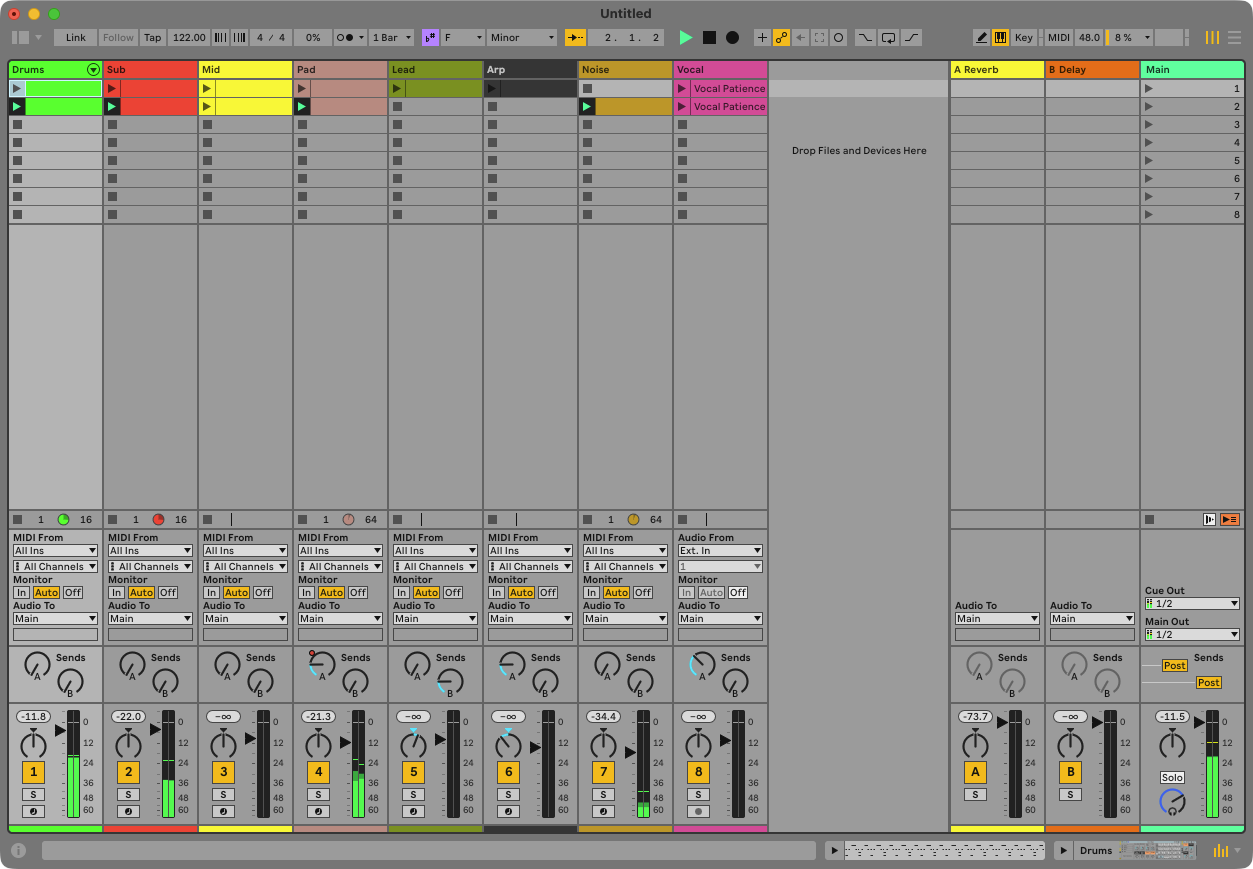Screen dimensions: 1253x869
Task: Click the Tap tempo button
Action: [152, 37]
